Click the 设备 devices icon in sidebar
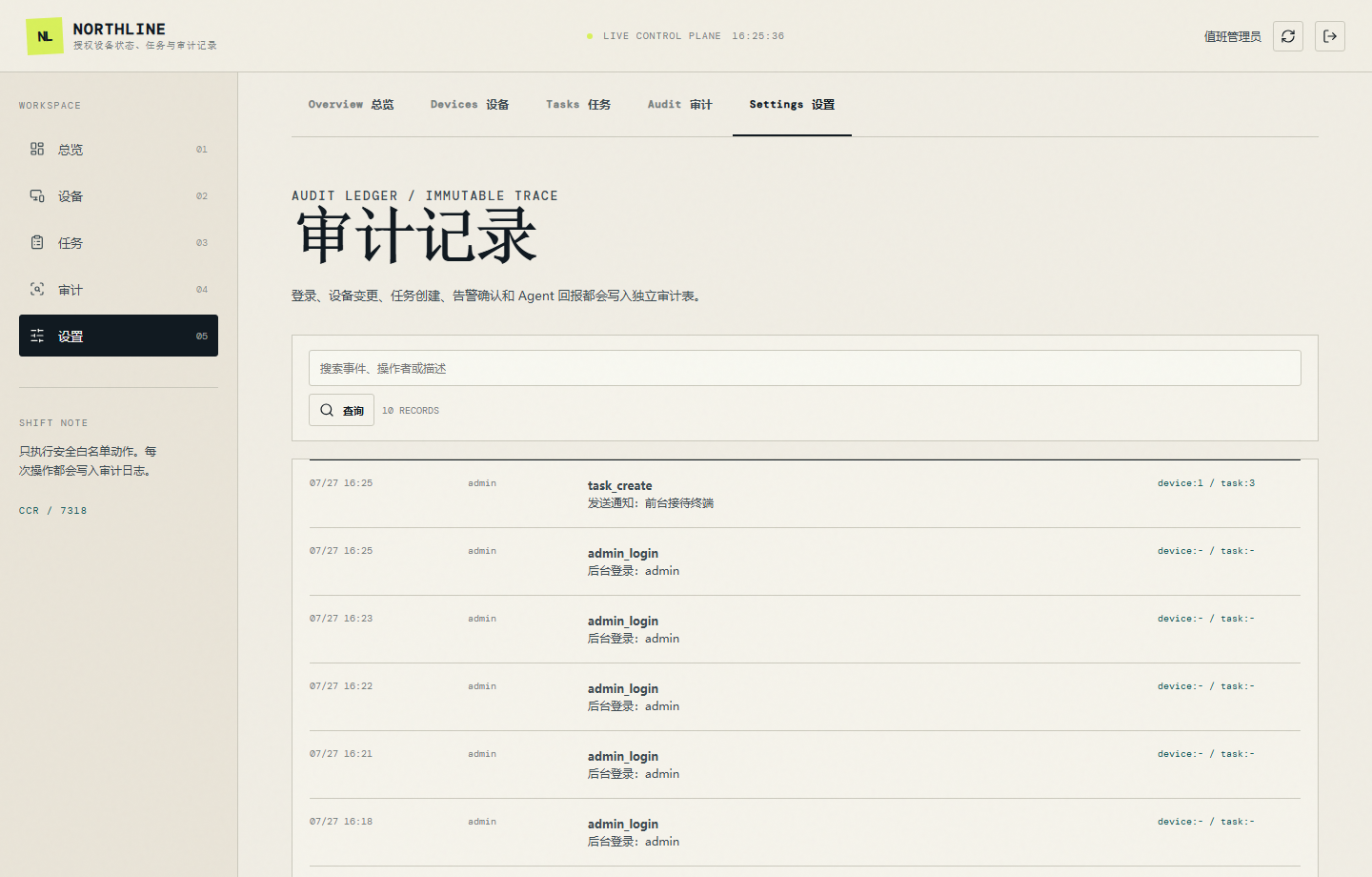Viewport: 1372px width, 877px height. coord(37,195)
